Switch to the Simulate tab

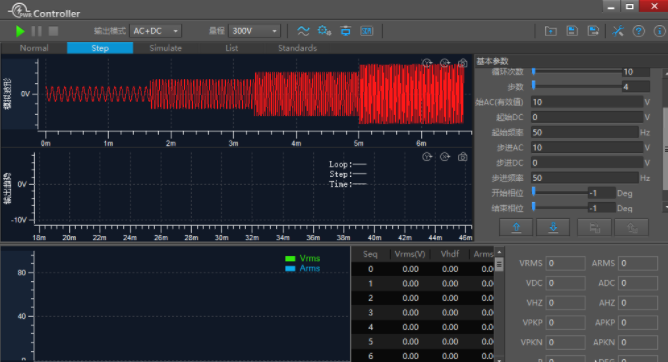(165, 48)
